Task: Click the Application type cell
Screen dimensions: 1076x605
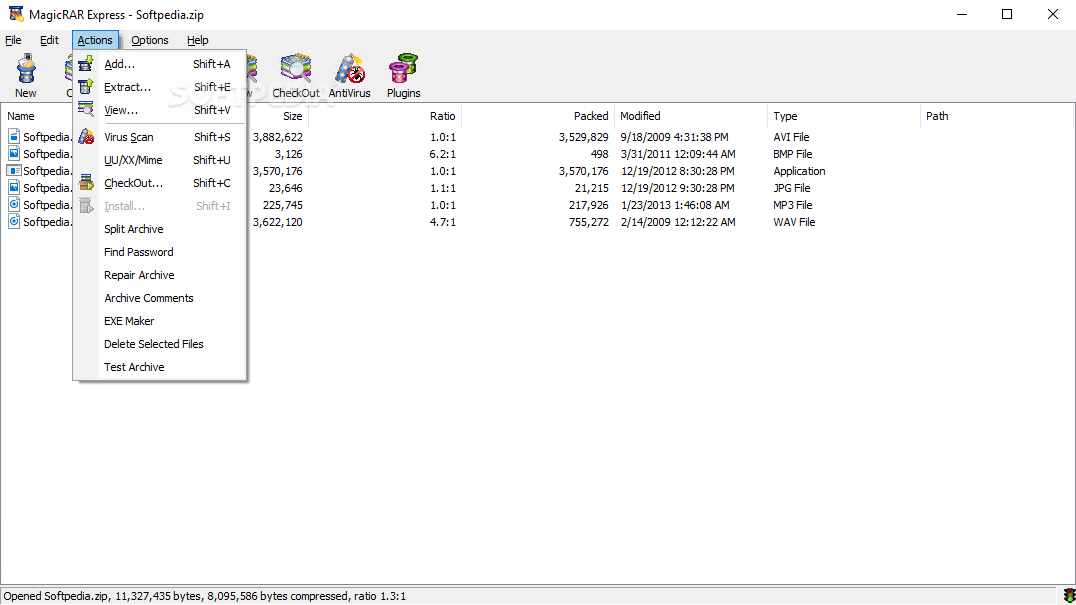Action: point(799,171)
